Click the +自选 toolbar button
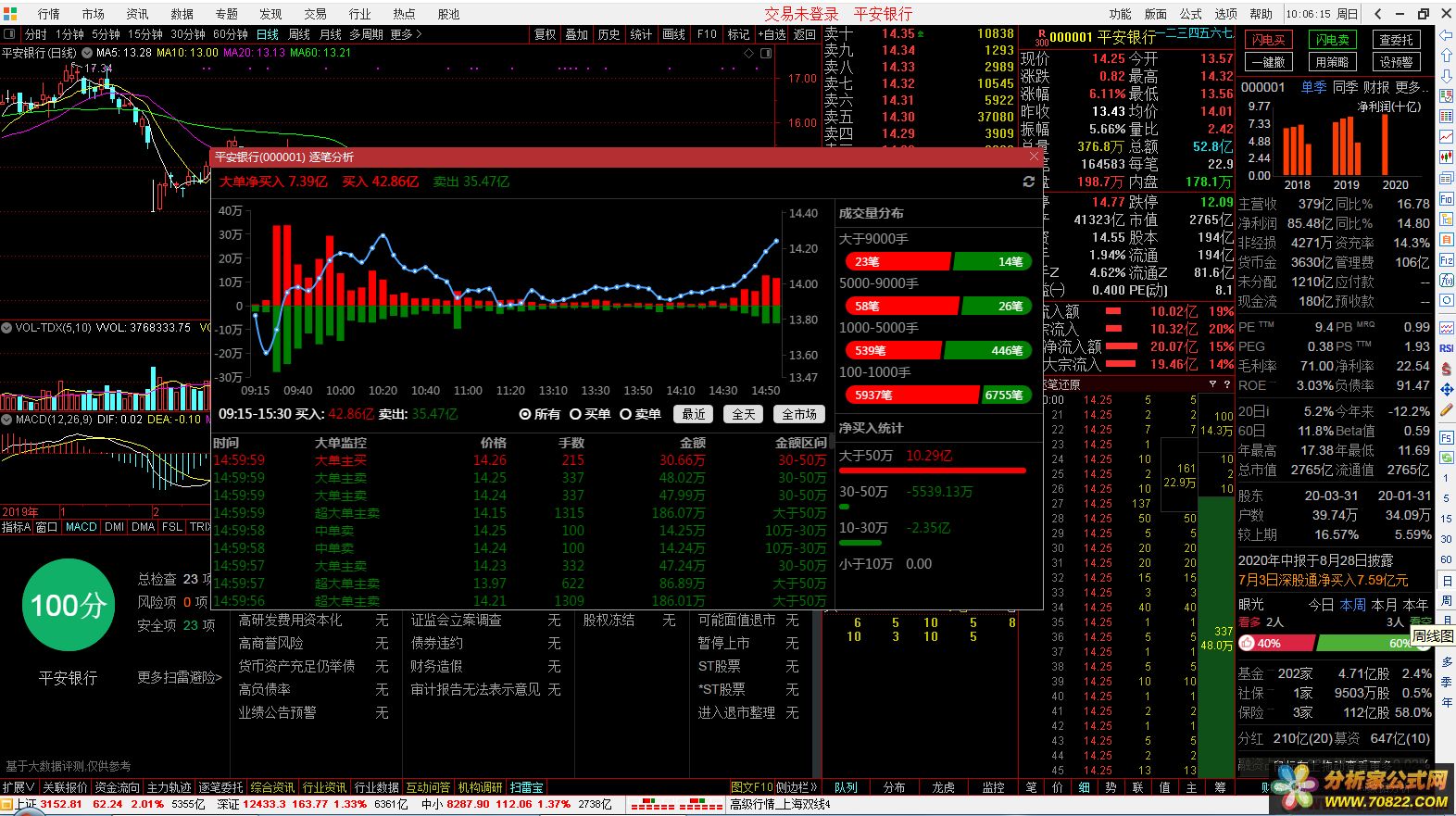Viewport: 1456px width, 816px height. point(772,34)
